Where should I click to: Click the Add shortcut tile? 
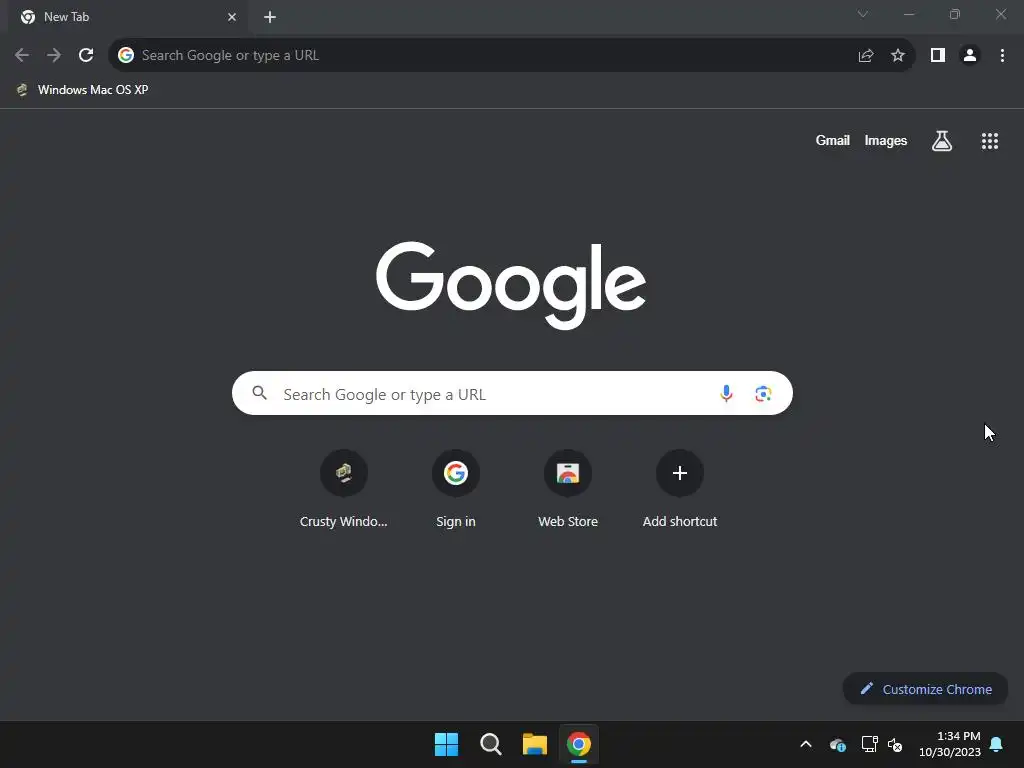[680, 489]
